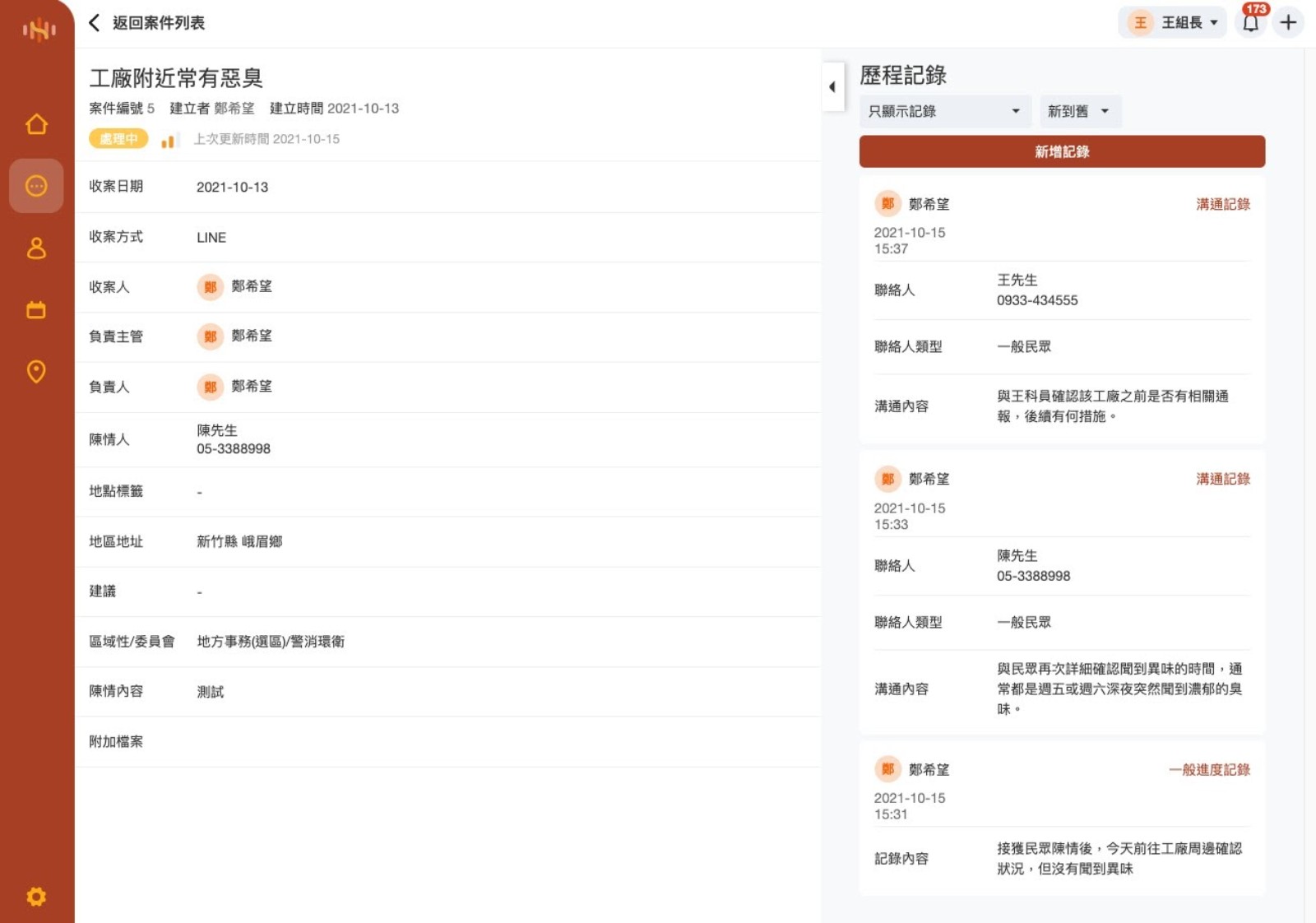Click the 2021-10-15 15:37 timestamp
The height and width of the screenshot is (923, 1316).
tap(910, 241)
